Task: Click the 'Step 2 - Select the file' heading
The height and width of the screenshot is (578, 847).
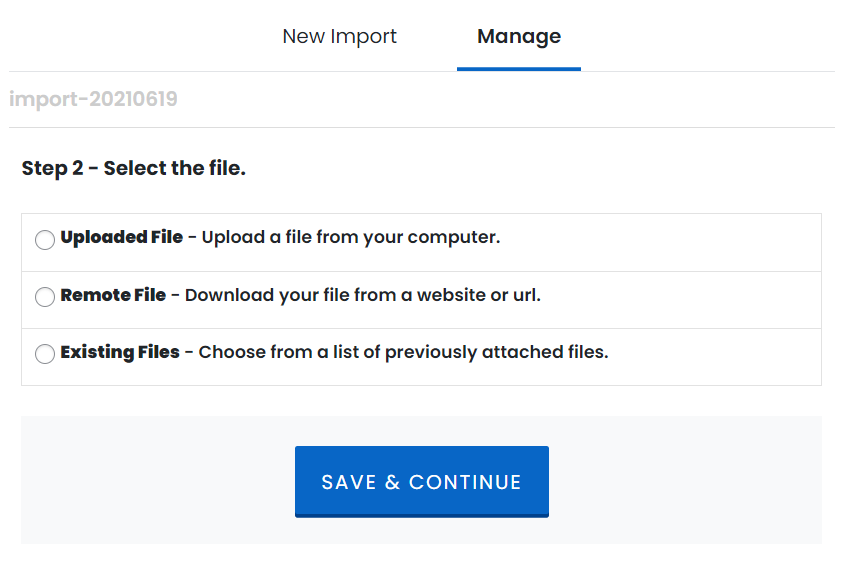Action: click(133, 168)
